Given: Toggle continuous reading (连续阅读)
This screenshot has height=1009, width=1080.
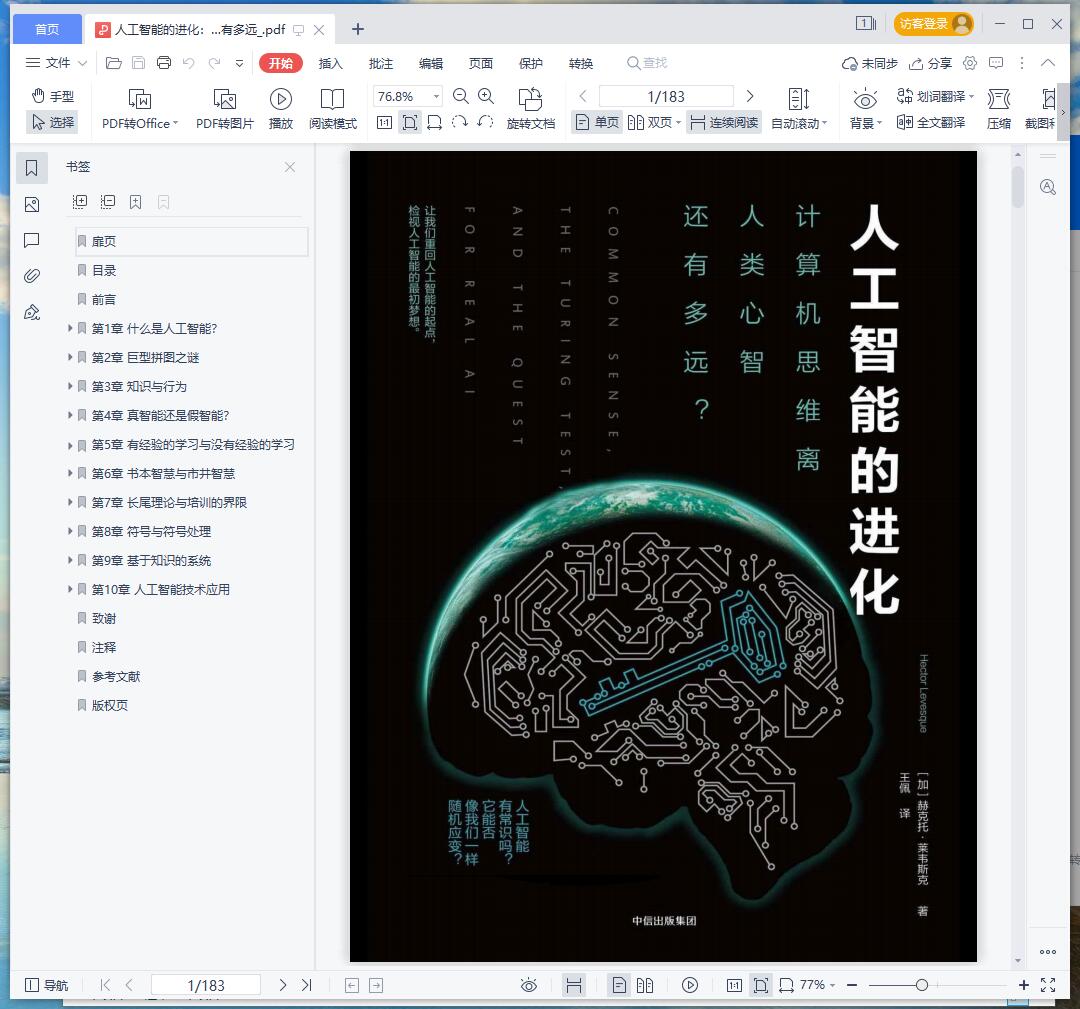Looking at the screenshot, I should click(x=724, y=122).
